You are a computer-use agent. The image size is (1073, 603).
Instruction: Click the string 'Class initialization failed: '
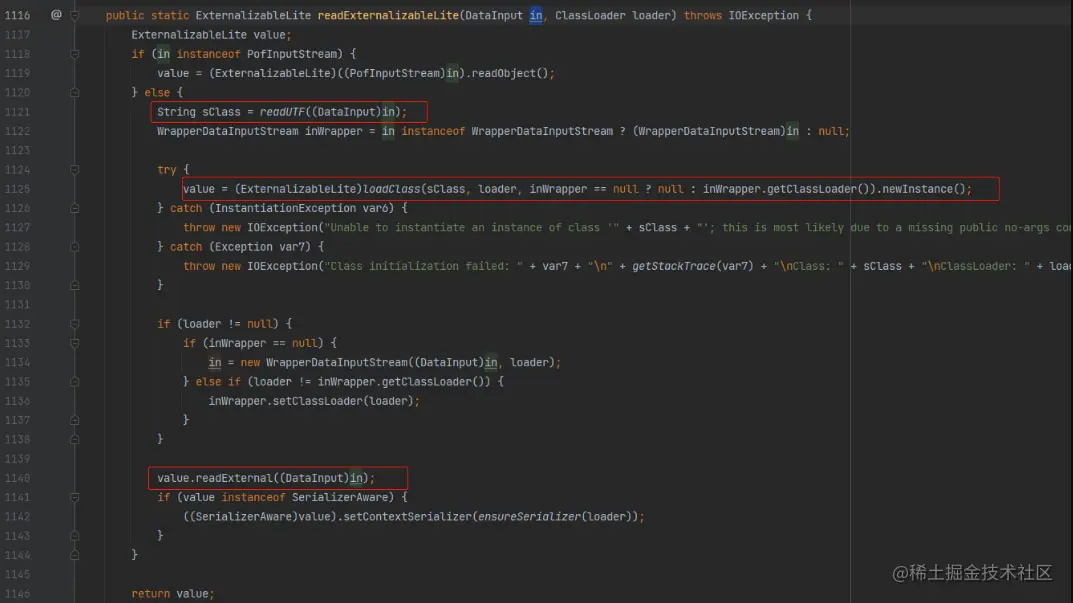424,266
